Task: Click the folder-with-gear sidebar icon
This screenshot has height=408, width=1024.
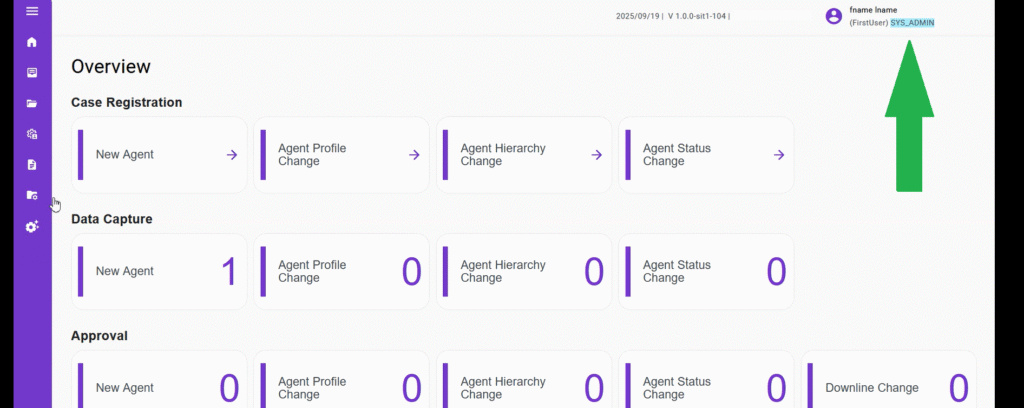Action: pyautogui.click(x=32, y=195)
